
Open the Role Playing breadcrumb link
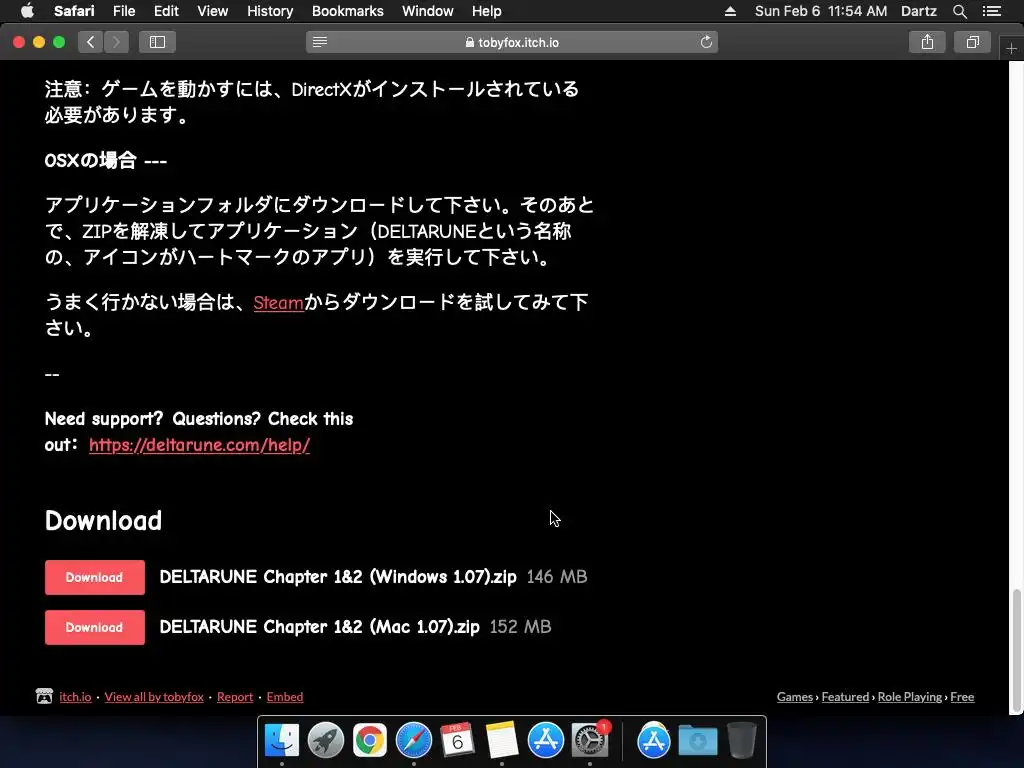pyautogui.click(x=910, y=697)
